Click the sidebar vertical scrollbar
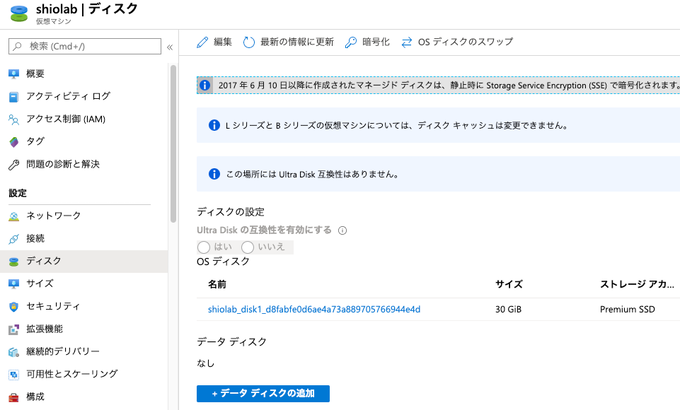 point(173,143)
